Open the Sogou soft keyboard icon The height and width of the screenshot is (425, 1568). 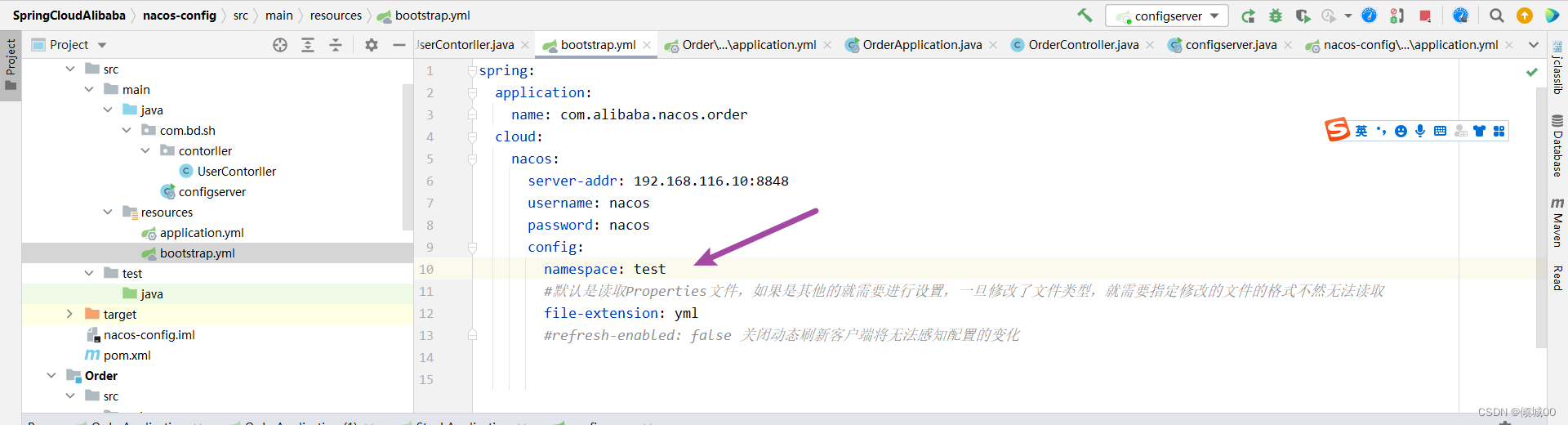click(1440, 131)
